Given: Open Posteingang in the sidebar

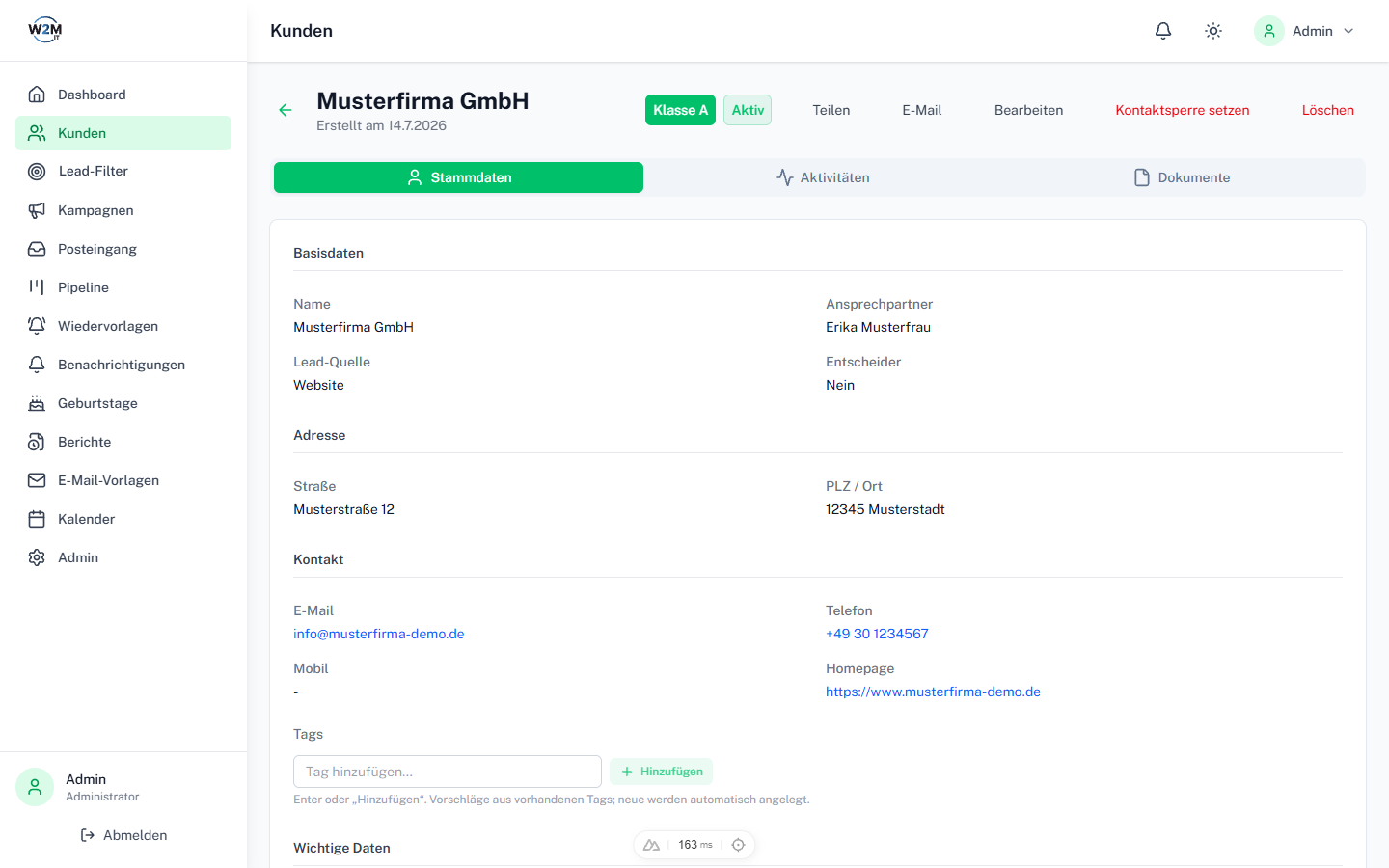Looking at the screenshot, I should coord(123,249).
